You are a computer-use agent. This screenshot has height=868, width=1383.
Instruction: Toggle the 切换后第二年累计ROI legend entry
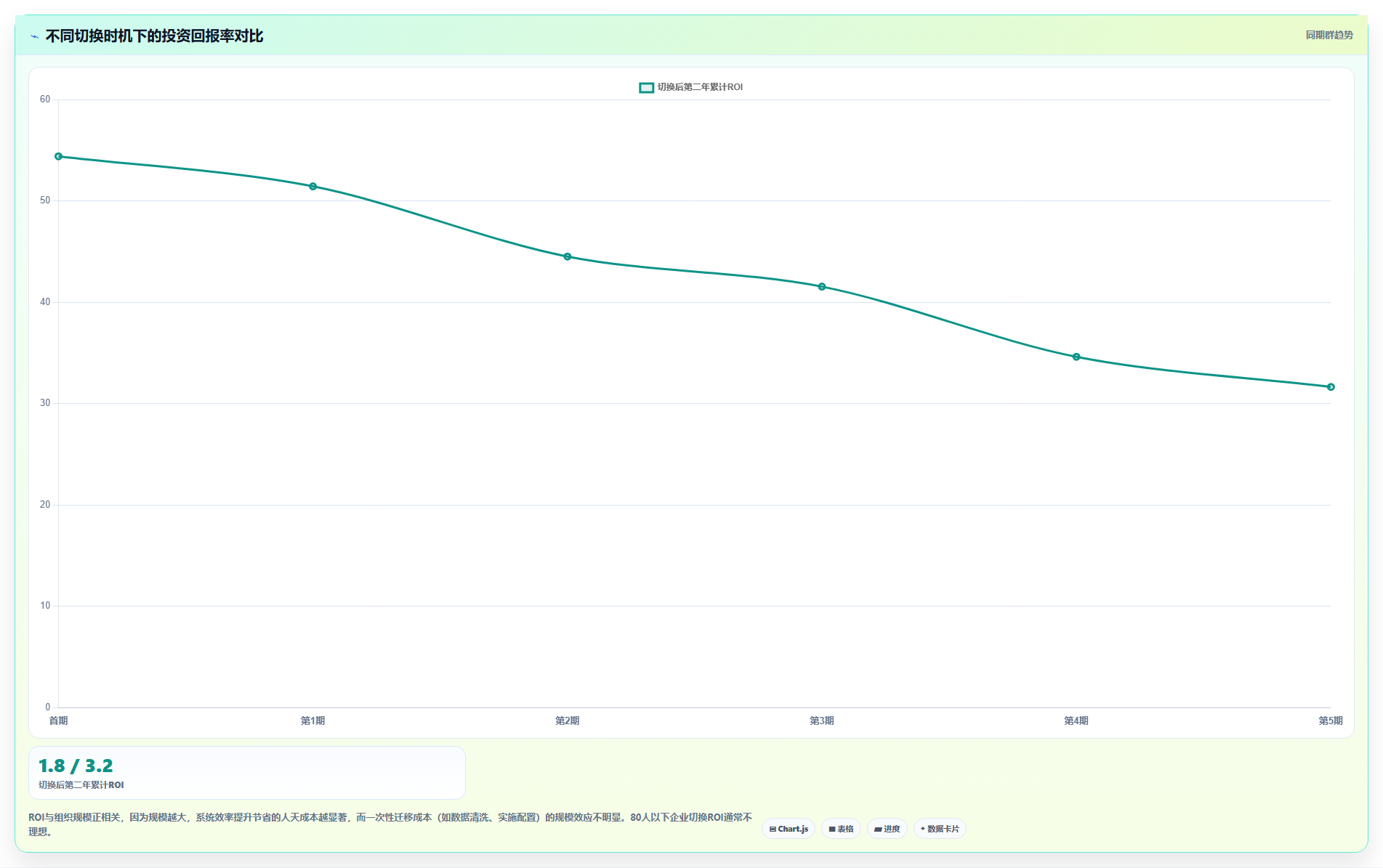click(690, 87)
